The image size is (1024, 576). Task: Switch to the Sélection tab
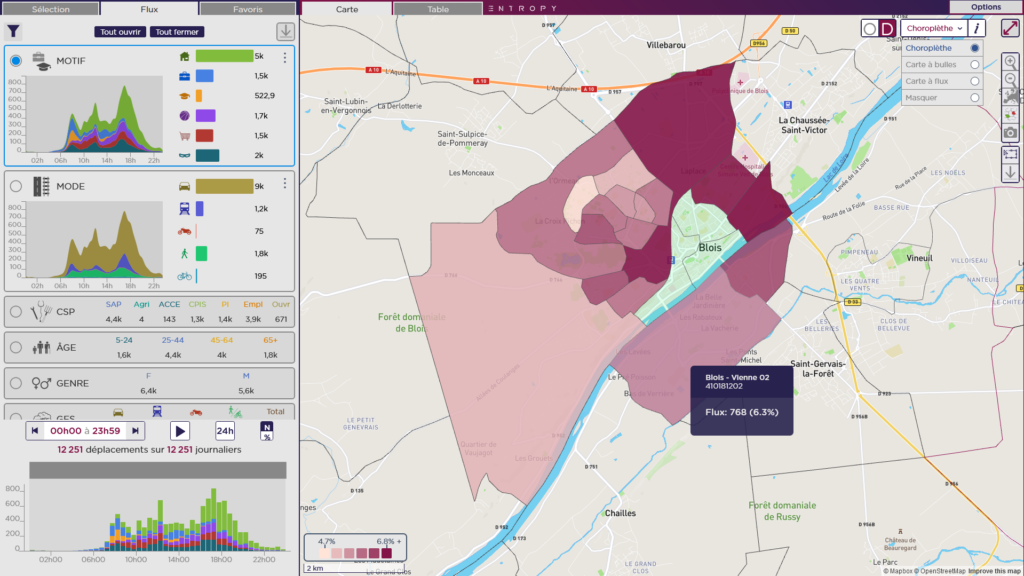click(x=50, y=8)
